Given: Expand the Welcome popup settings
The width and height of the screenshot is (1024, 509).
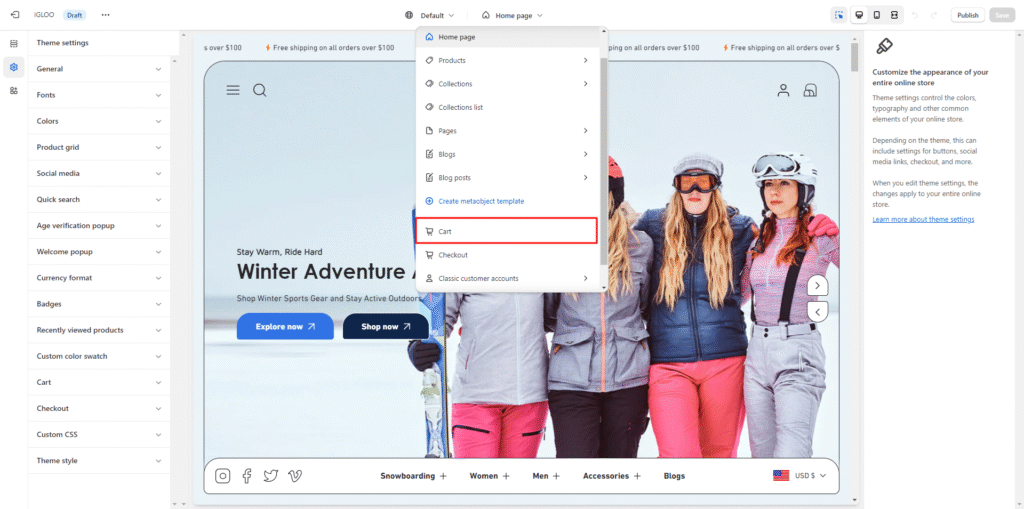Looking at the screenshot, I should 98,252.
